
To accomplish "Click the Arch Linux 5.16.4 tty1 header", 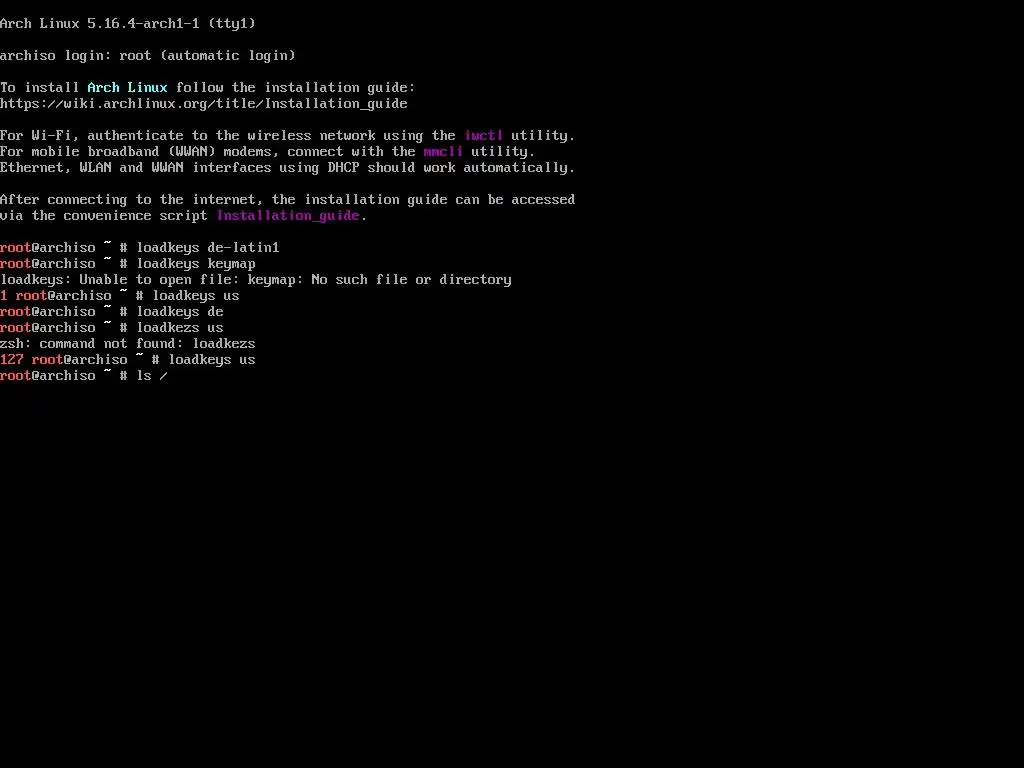I will coord(128,24).
